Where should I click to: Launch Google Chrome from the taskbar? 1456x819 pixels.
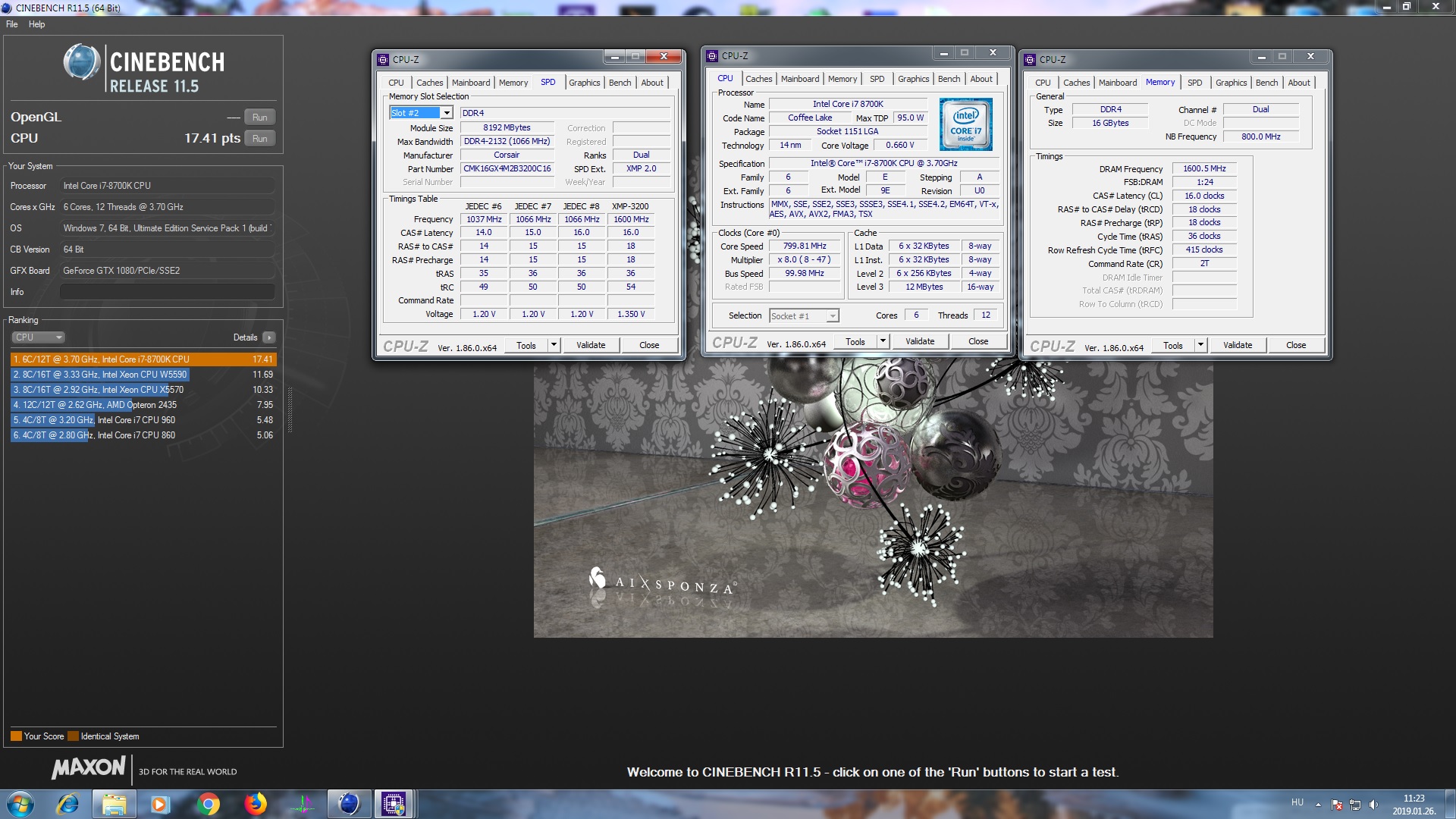pos(208,804)
